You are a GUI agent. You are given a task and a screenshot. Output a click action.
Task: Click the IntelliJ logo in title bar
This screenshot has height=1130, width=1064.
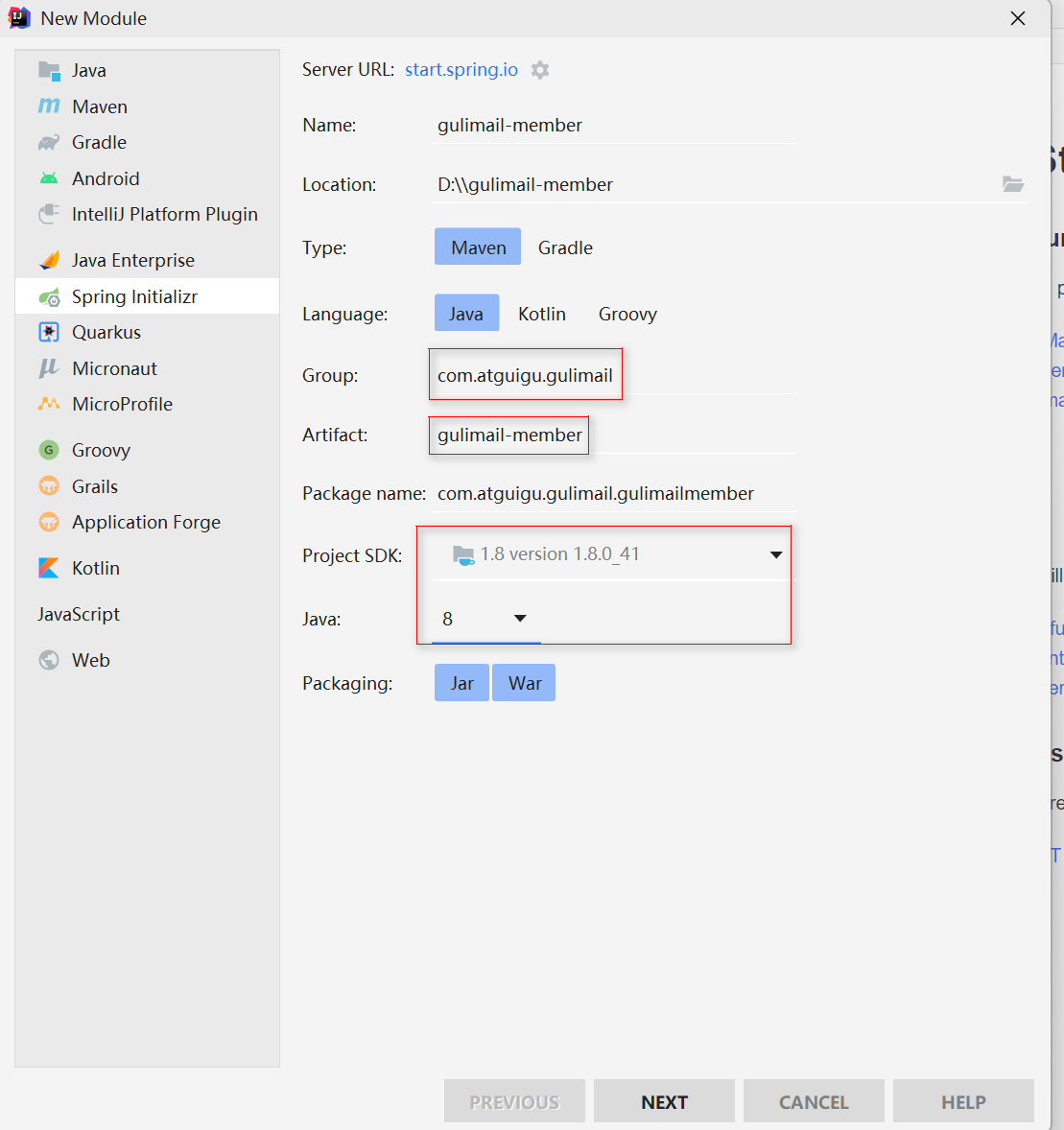tap(19, 18)
